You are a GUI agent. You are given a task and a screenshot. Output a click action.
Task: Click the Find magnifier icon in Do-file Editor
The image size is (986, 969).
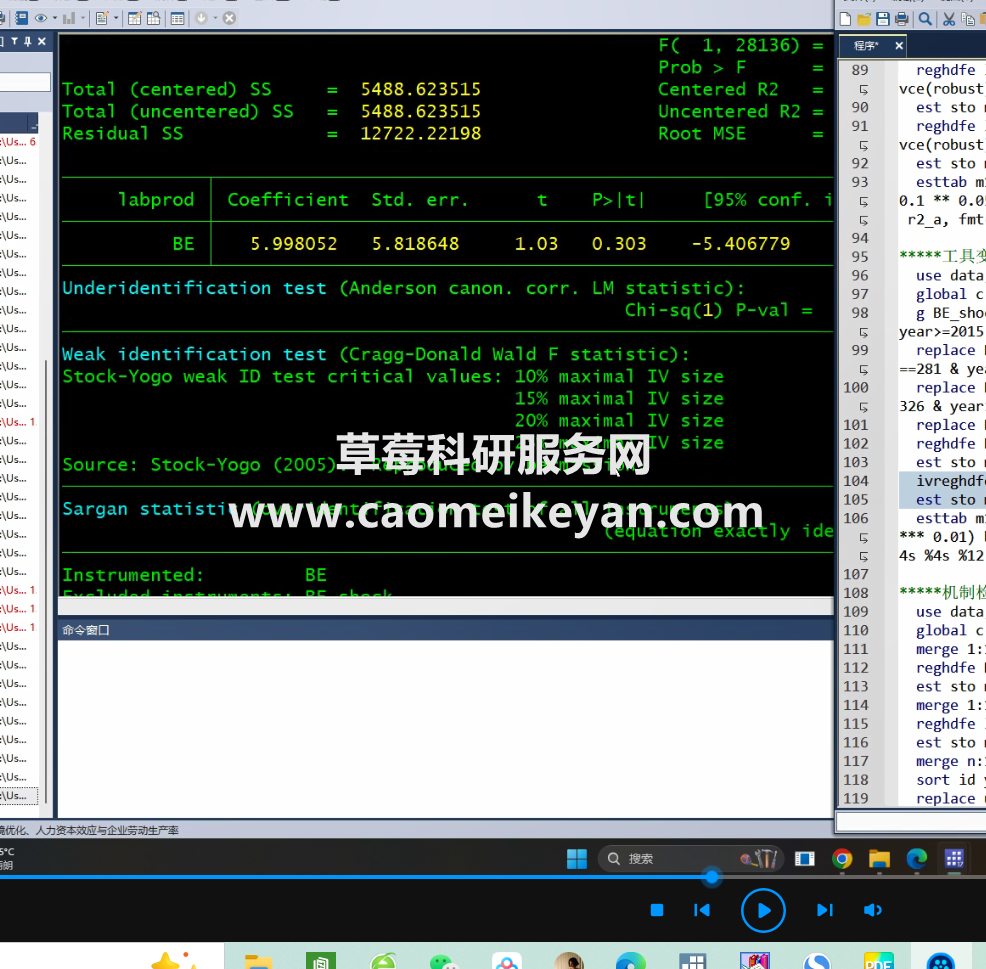pos(925,19)
